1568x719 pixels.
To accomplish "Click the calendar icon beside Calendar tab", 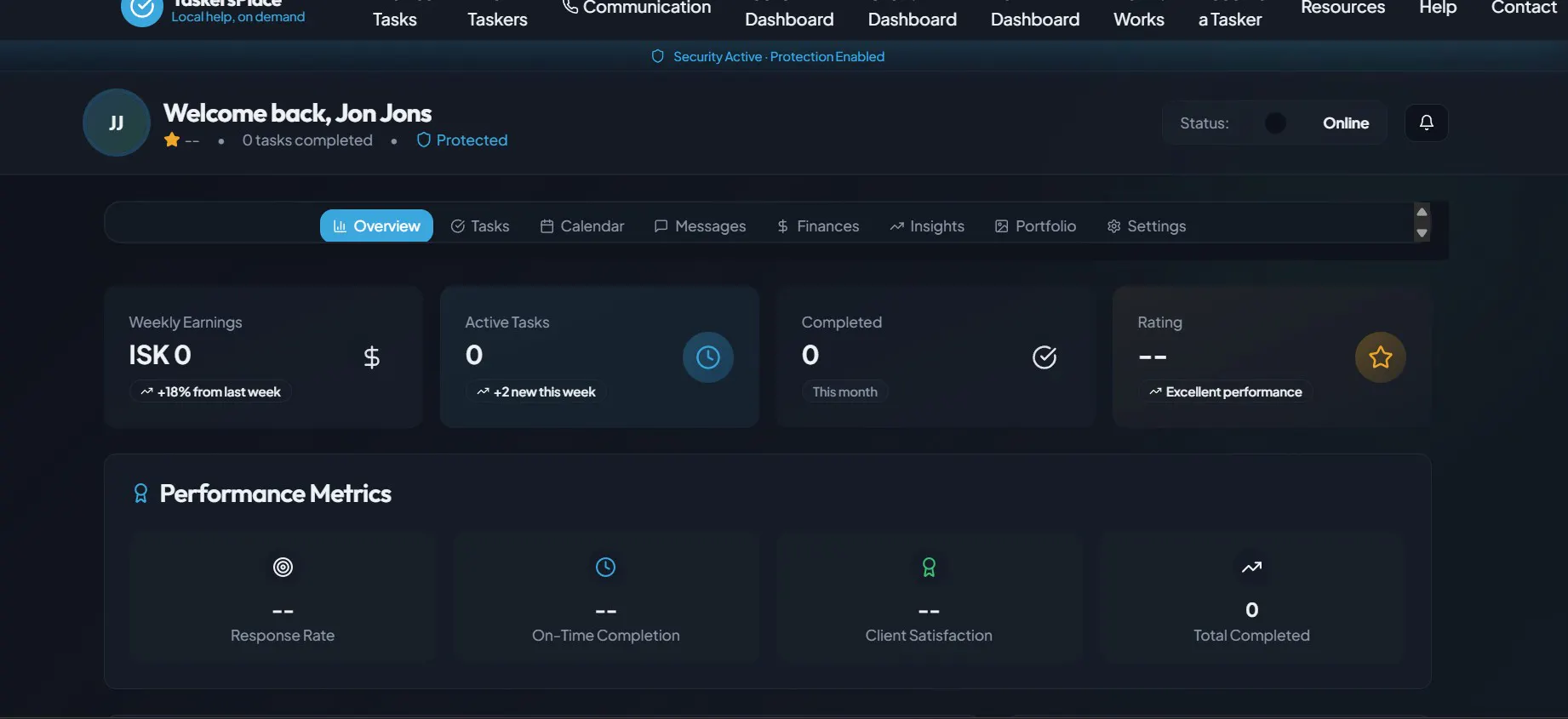I will 547,225.
